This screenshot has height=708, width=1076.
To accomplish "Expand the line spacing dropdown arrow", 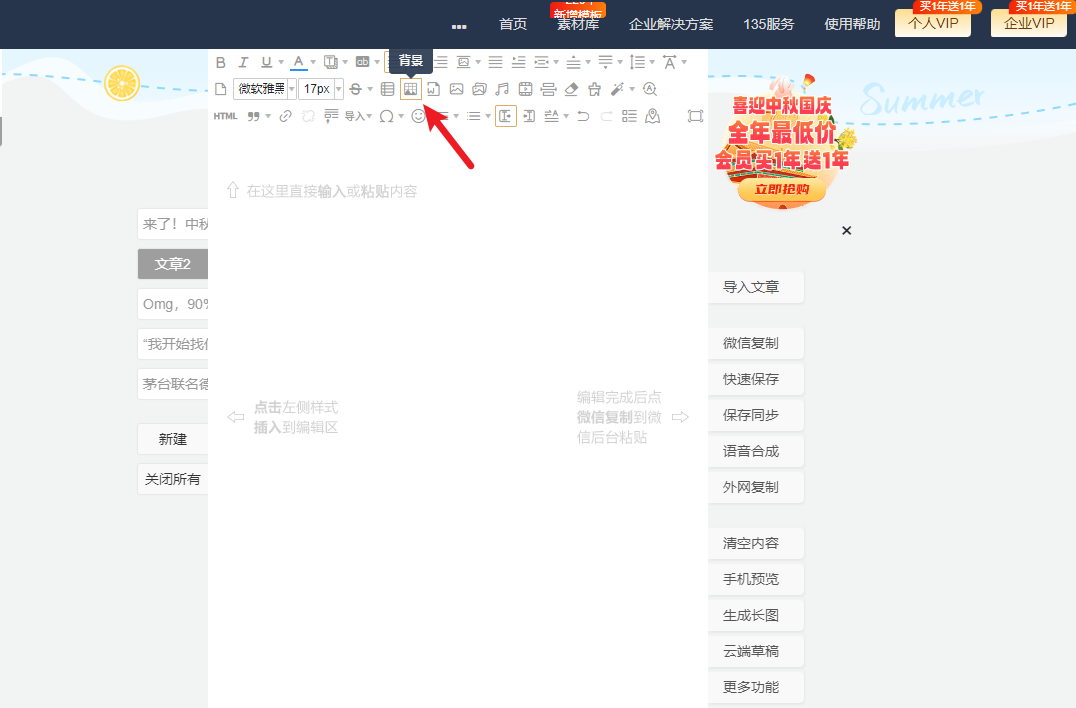I will [652, 62].
